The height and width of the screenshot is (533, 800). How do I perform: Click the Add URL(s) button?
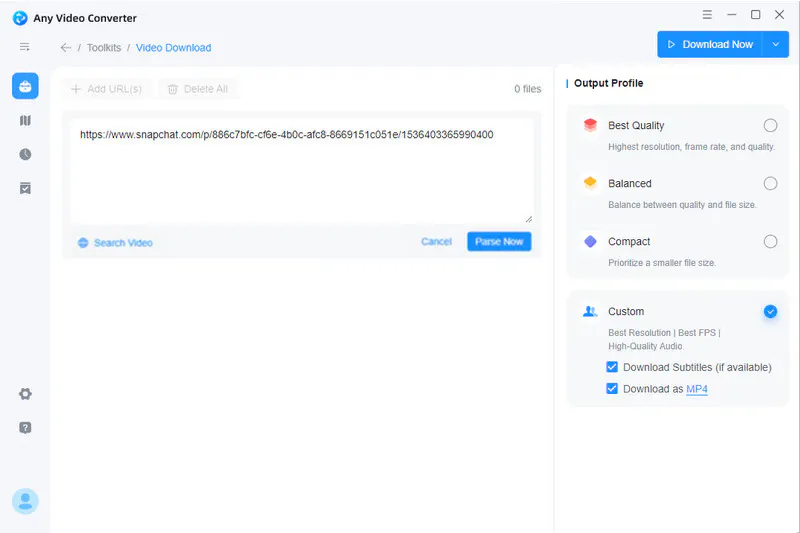click(106, 89)
